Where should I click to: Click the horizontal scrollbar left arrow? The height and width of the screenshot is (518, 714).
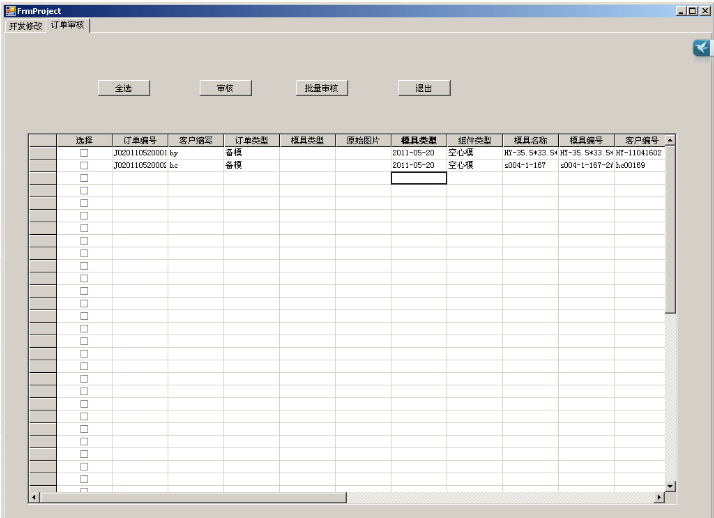click(x=34, y=497)
